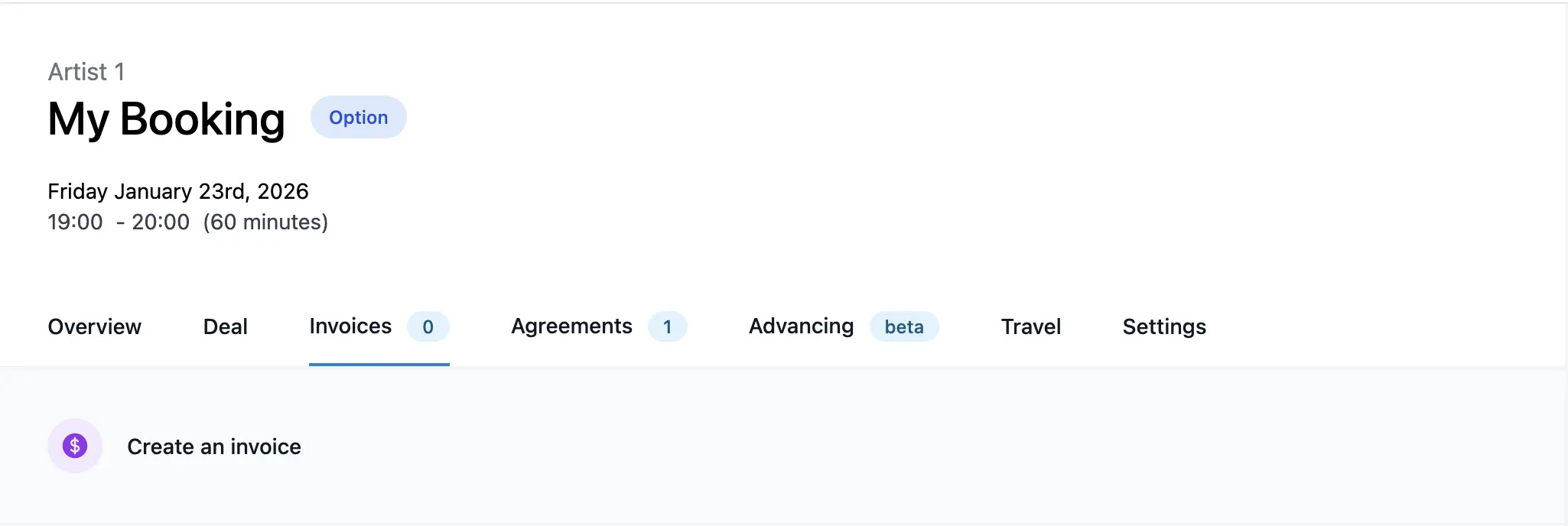The width and height of the screenshot is (1568, 526).
Task: View the Advancing tab
Action: 800,326
